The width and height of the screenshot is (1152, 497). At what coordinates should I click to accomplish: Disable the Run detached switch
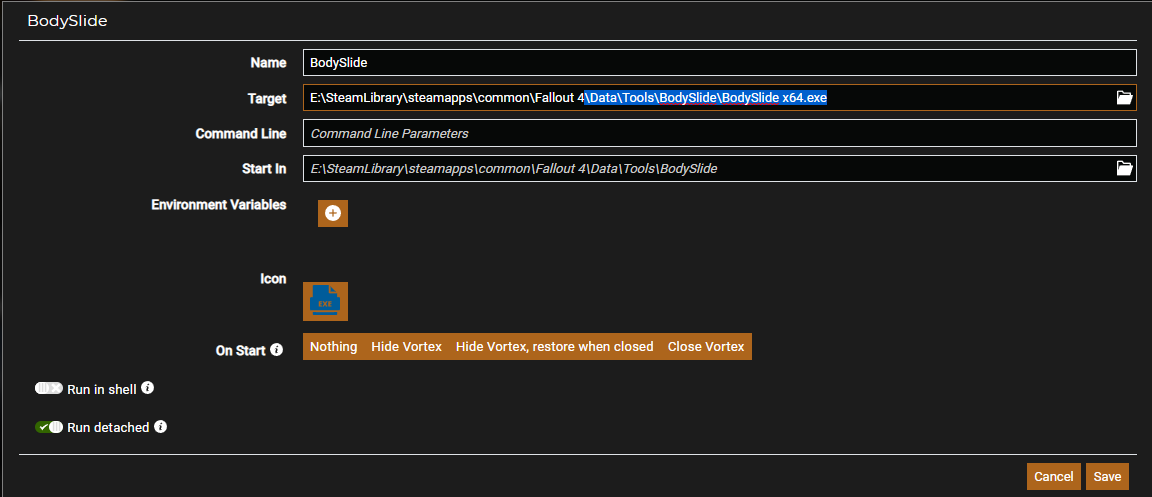click(x=49, y=427)
